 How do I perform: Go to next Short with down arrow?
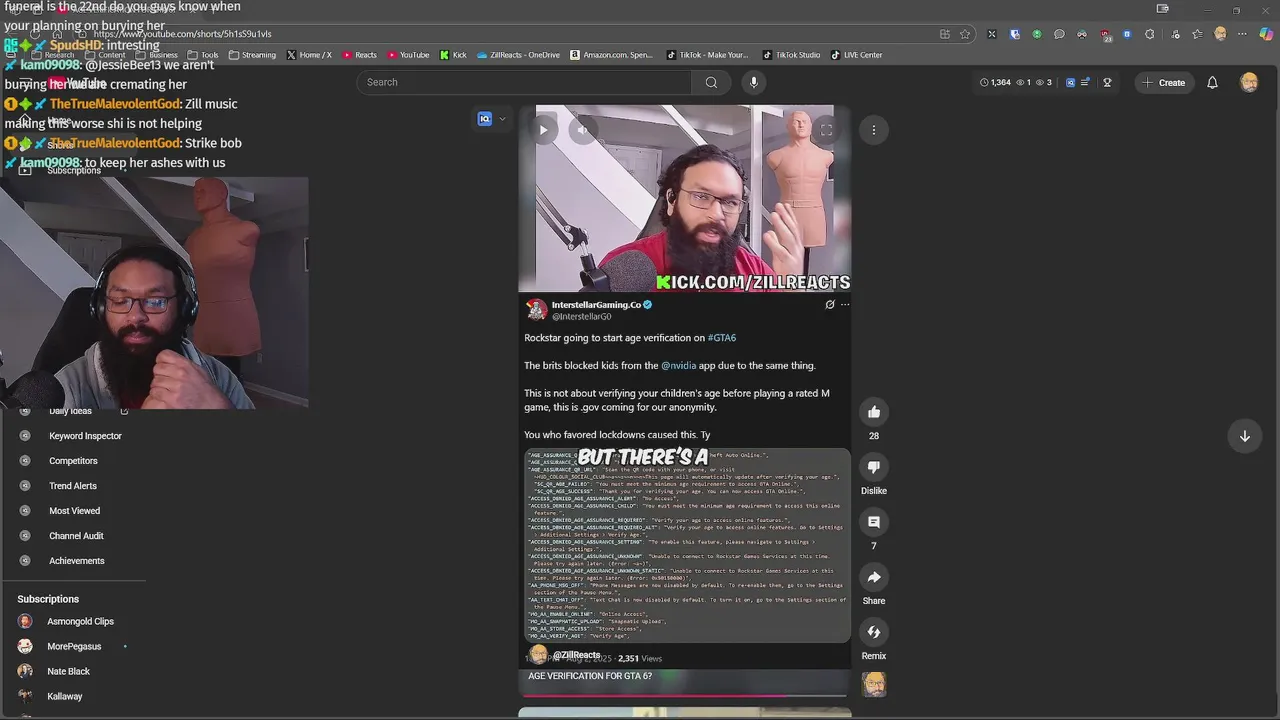pyautogui.click(x=1245, y=436)
